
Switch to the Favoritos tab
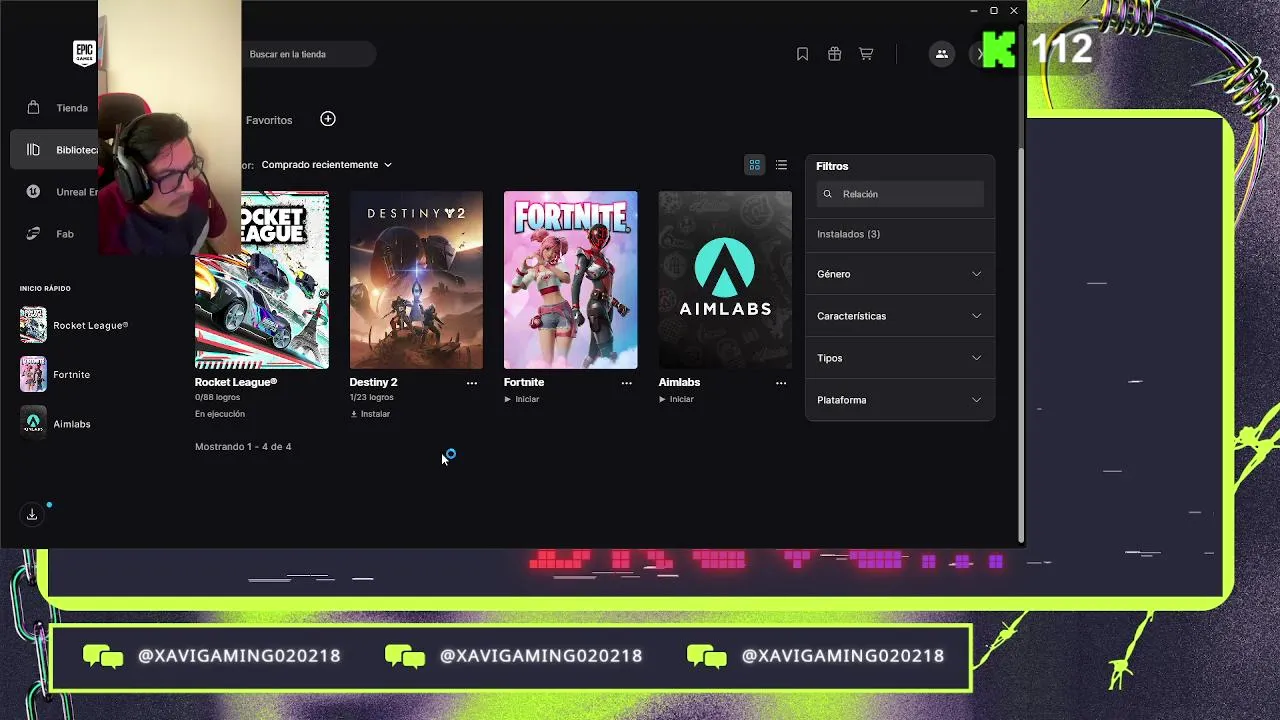click(x=269, y=120)
